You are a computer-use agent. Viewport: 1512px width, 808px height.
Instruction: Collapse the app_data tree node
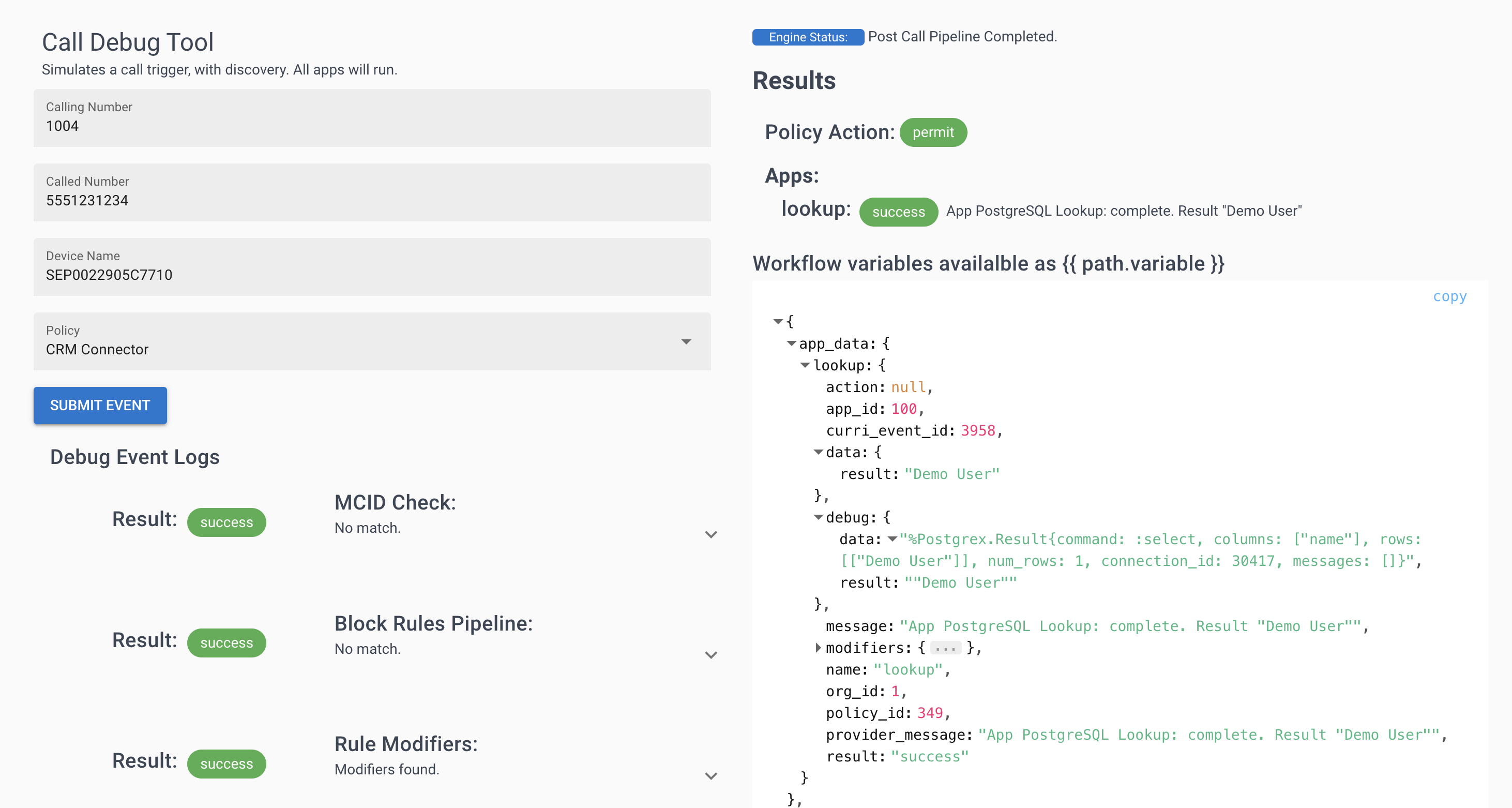coord(791,343)
